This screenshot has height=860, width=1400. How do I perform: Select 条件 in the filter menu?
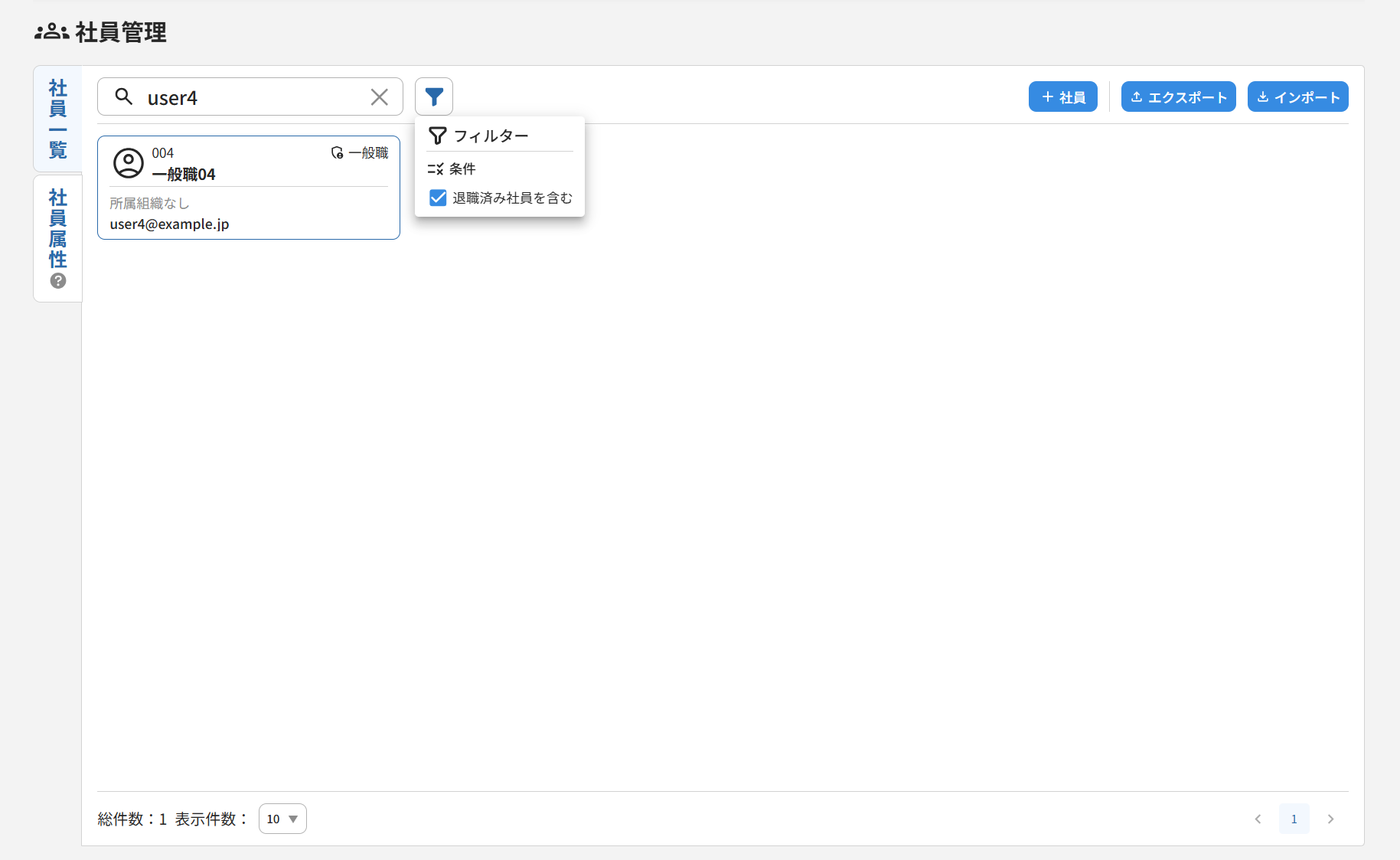point(462,168)
